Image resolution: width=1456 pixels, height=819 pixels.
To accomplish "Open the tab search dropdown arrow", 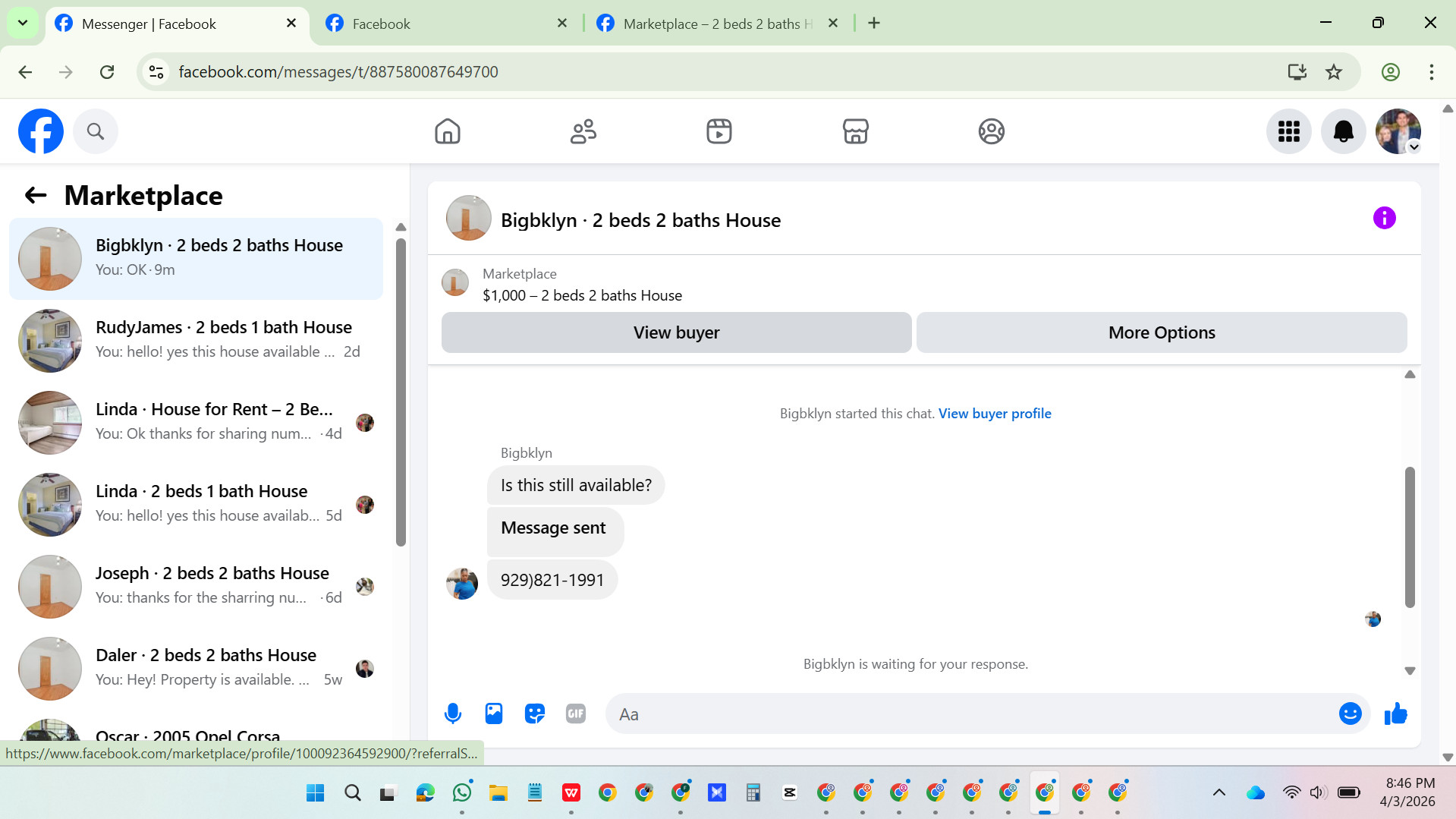I will tap(23, 24).
